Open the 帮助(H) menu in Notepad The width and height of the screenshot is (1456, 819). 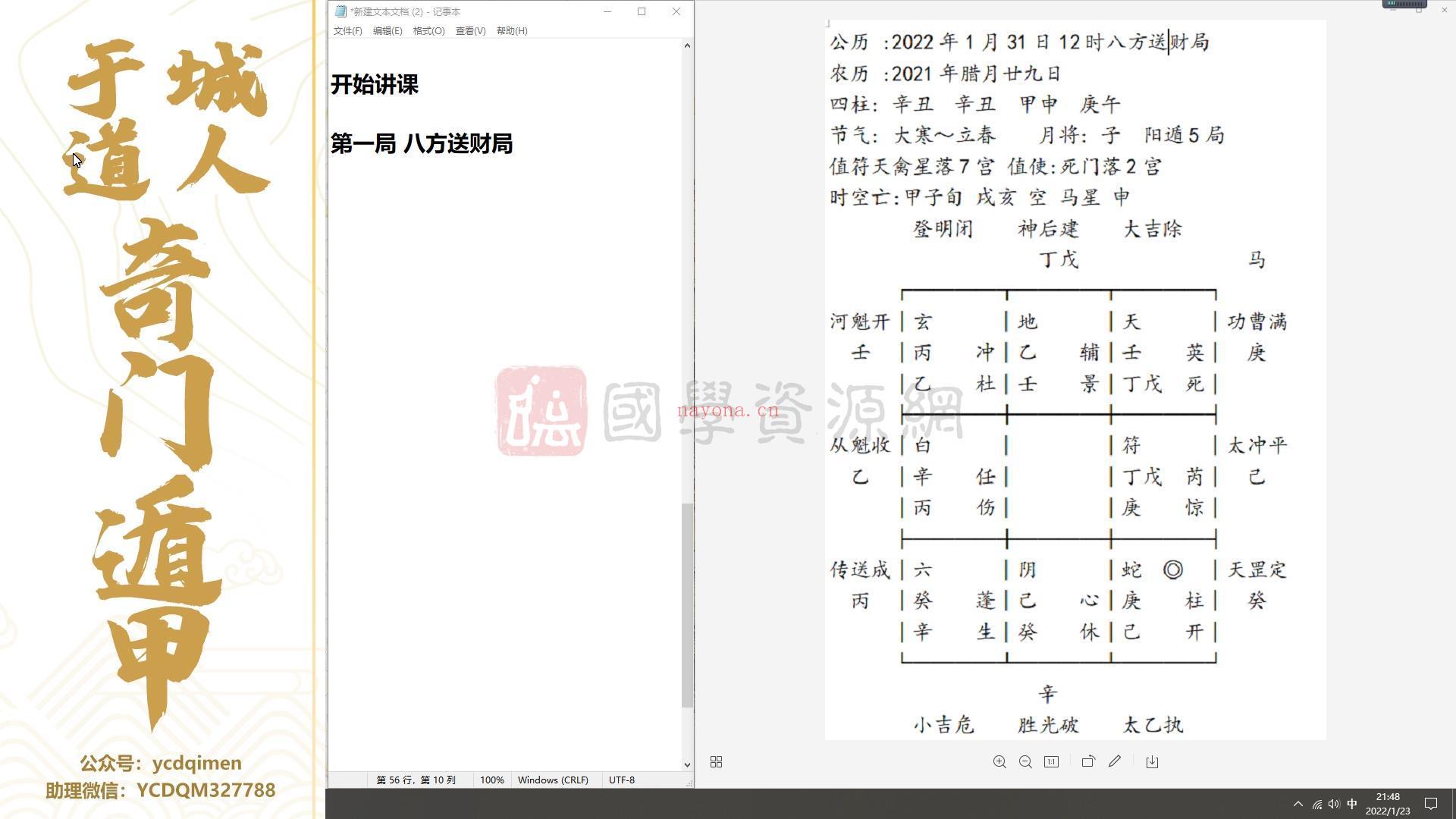pos(512,30)
